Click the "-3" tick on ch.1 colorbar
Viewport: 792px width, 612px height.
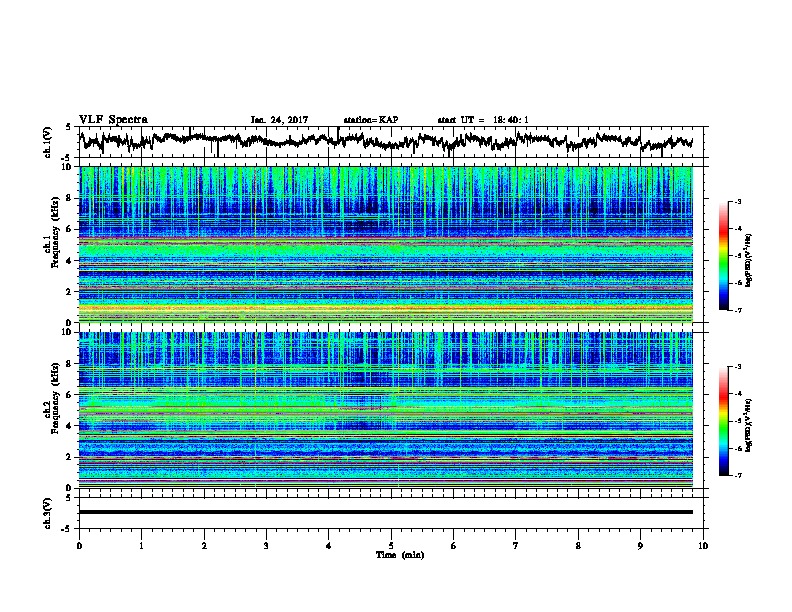[738, 202]
